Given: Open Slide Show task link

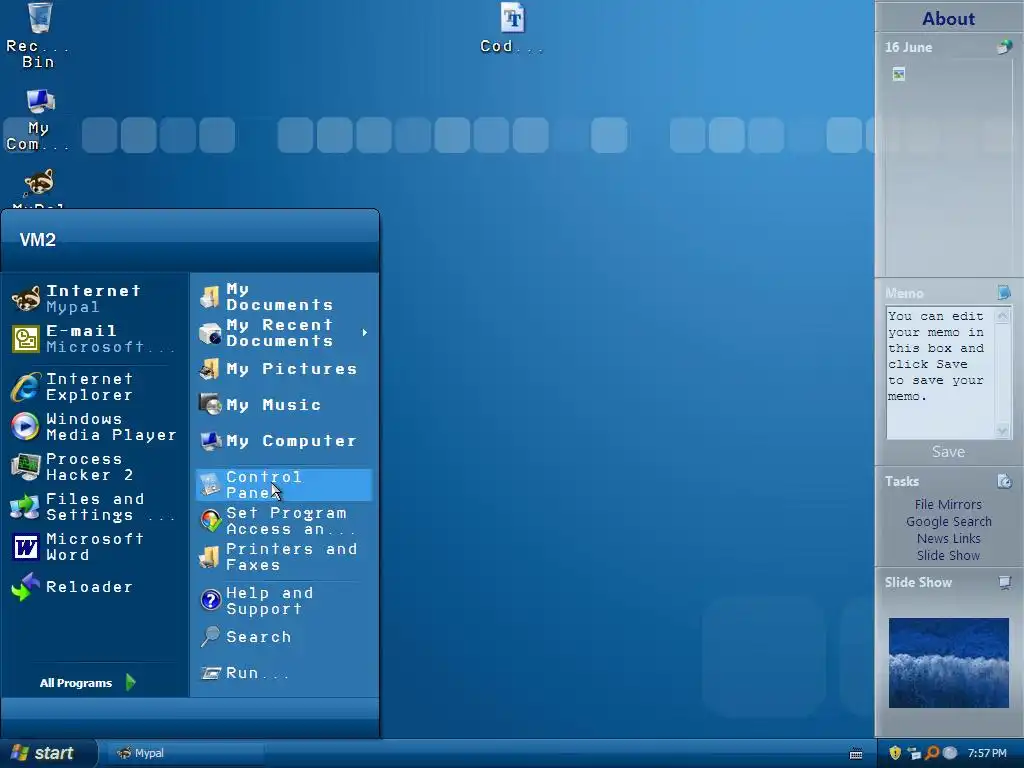Looking at the screenshot, I should pyautogui.click(x=948, y=555).
